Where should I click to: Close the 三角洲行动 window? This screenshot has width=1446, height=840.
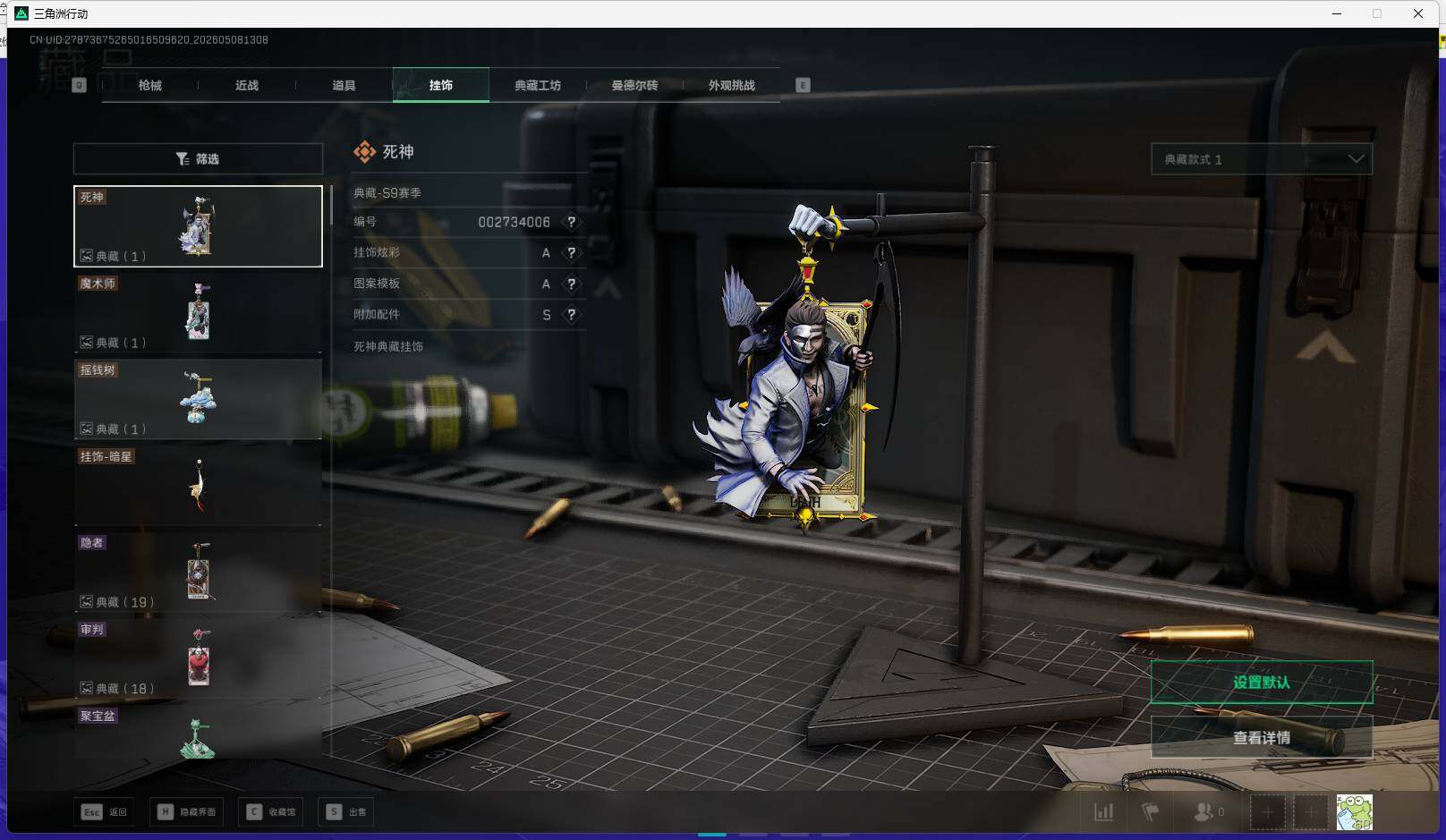point(1418,13)
